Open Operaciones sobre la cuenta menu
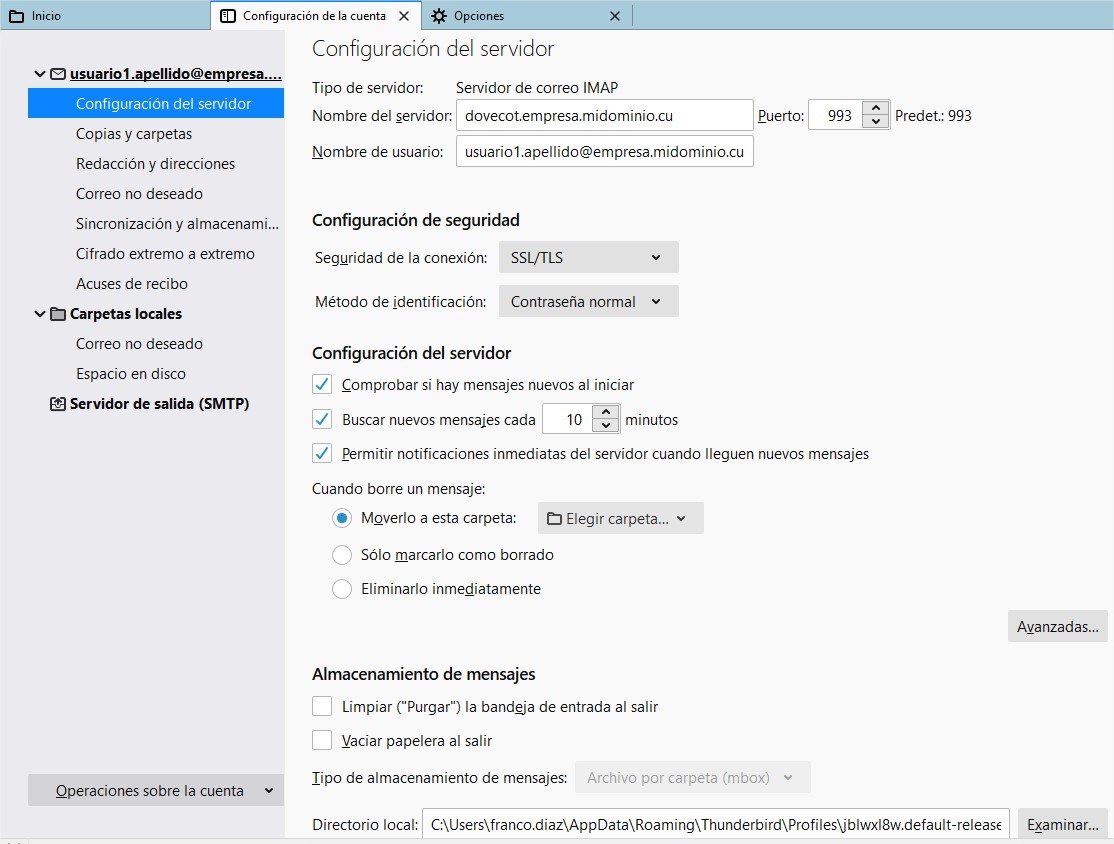This screenshot has height=844, width=1114. click(156, 791)
